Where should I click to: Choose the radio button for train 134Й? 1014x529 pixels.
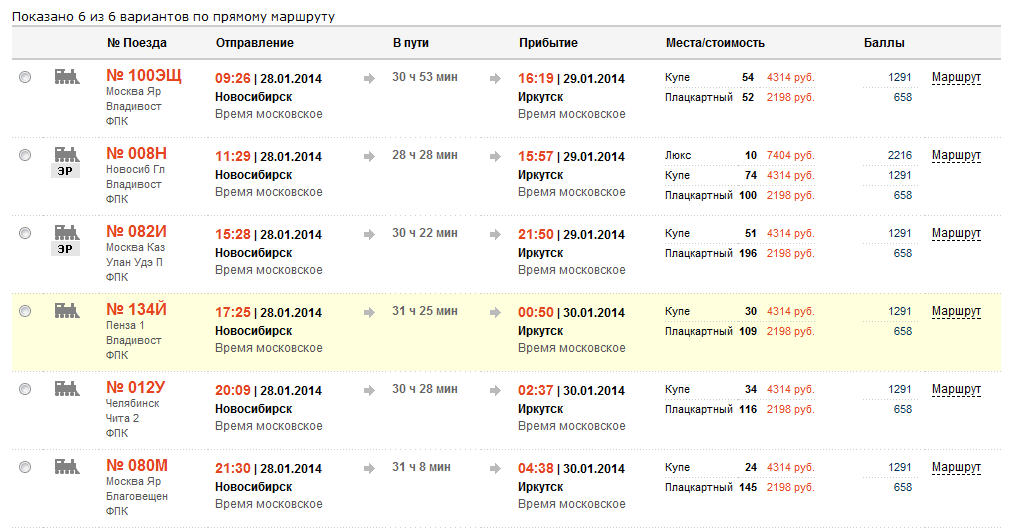[25, 311]
